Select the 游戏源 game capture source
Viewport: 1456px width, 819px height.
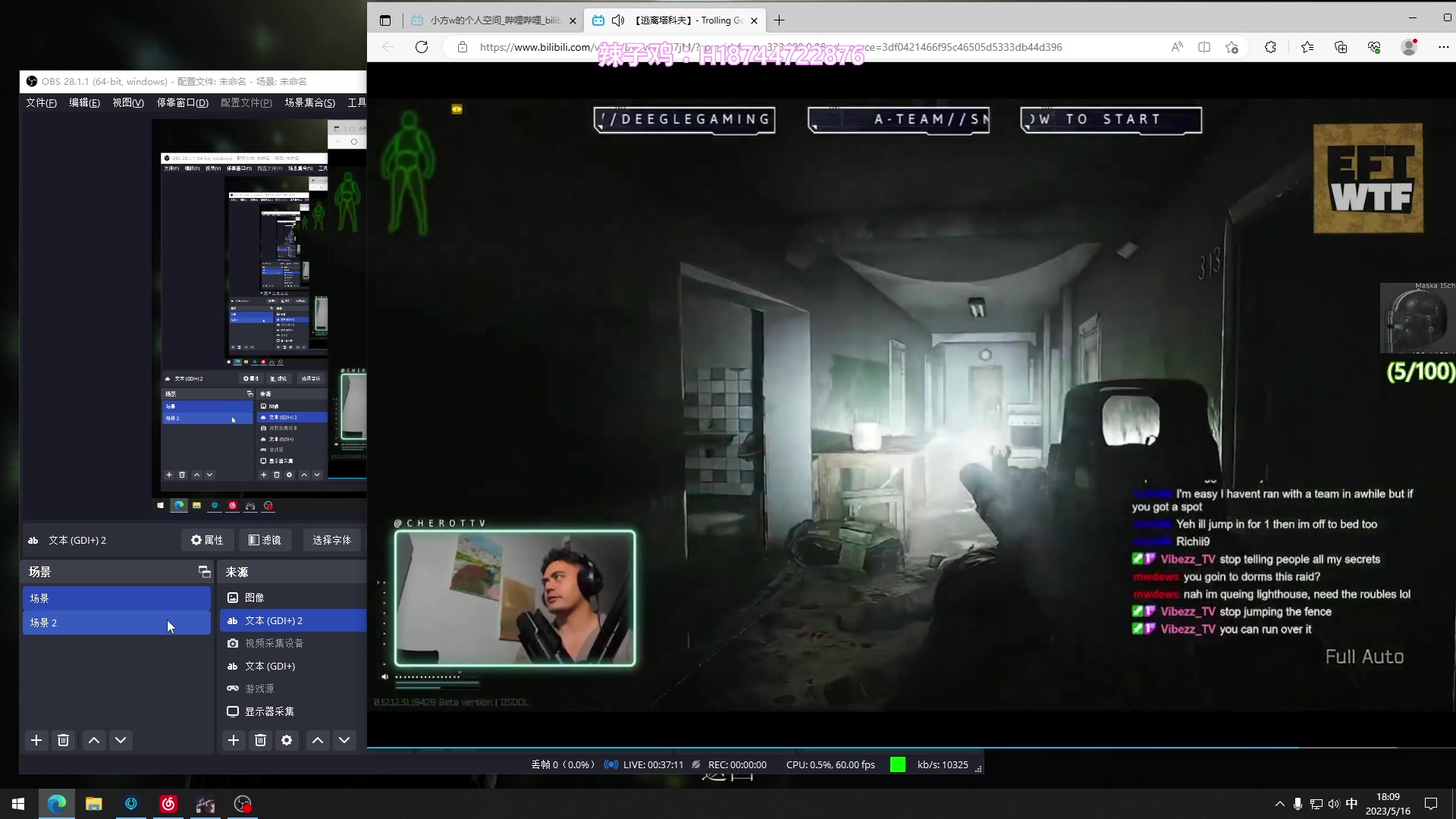(x=293, y=689)
